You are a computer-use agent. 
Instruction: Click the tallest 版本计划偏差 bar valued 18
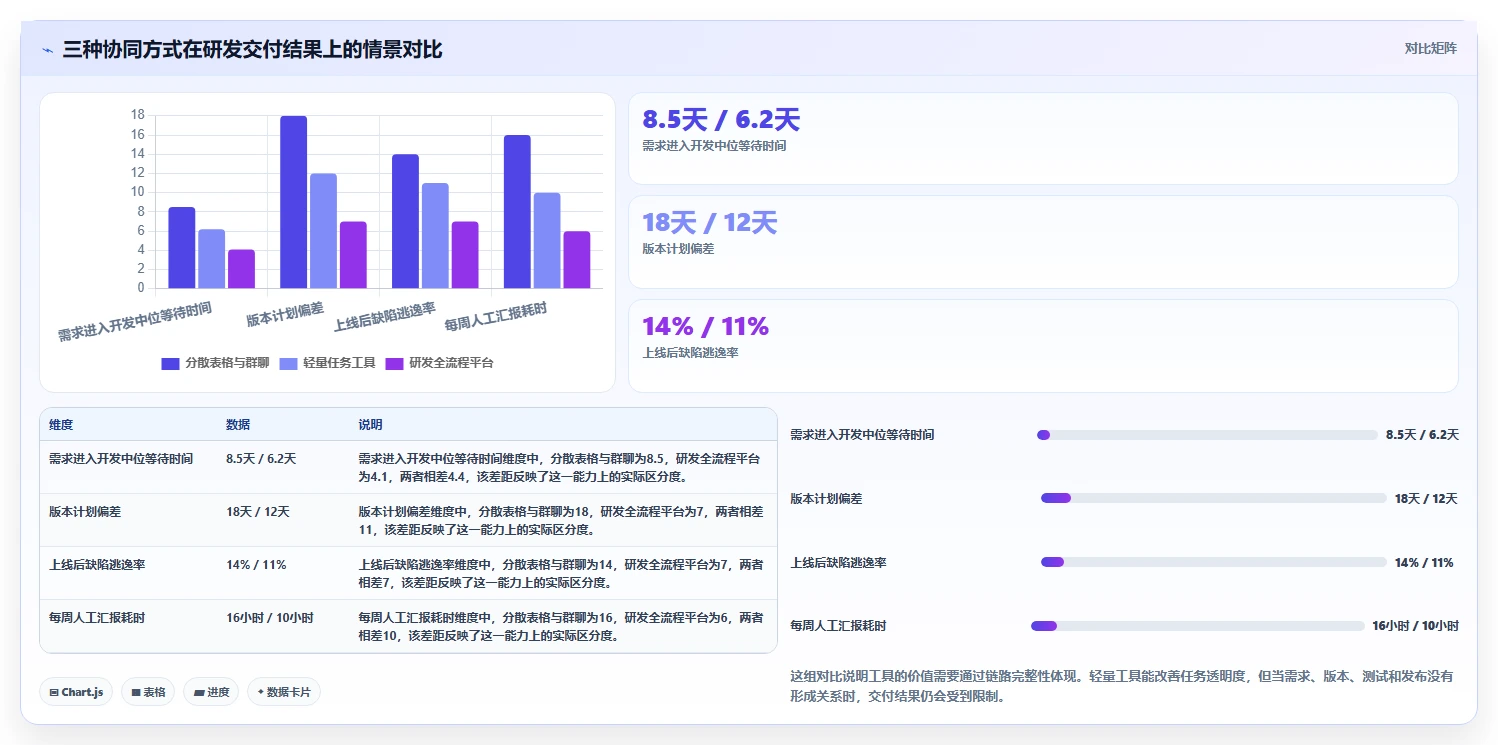point(293,202)
